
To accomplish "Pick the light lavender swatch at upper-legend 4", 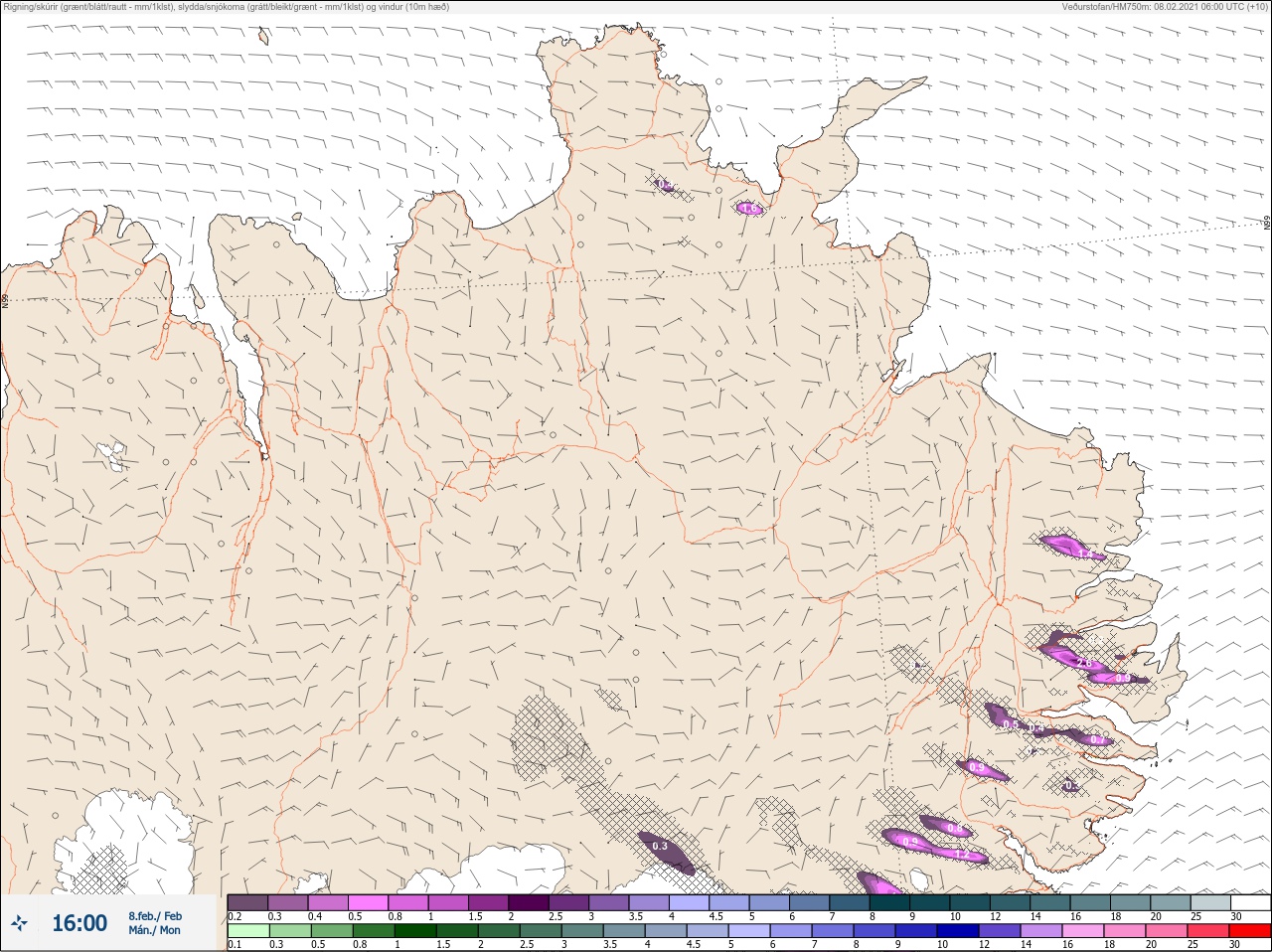I will [x=689, y=902].
